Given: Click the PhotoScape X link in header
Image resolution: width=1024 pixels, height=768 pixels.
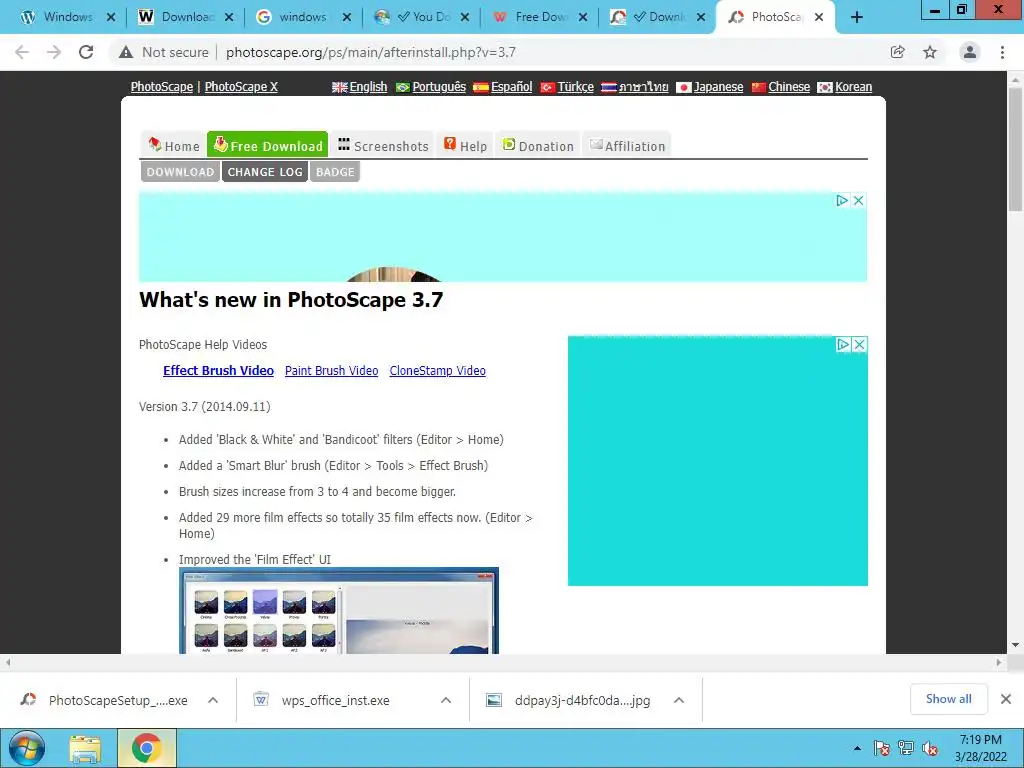Looking at the screenshot, I should (241, 87).
